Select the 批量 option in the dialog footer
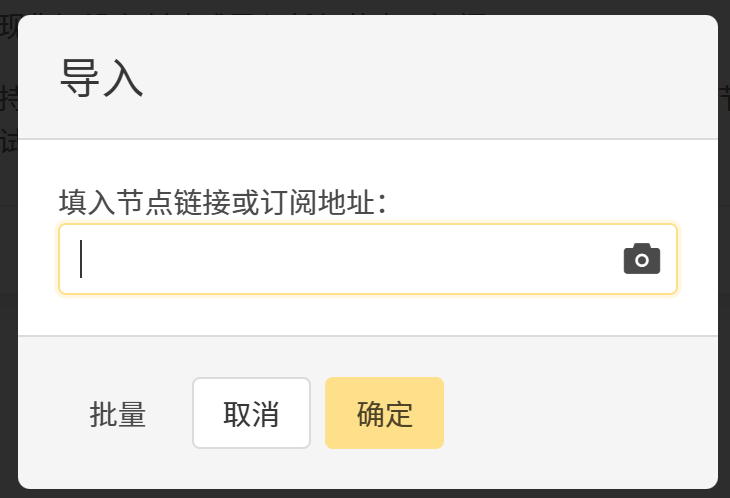The image size is (730, 498). pyautogui.click(x=118, y=414)
